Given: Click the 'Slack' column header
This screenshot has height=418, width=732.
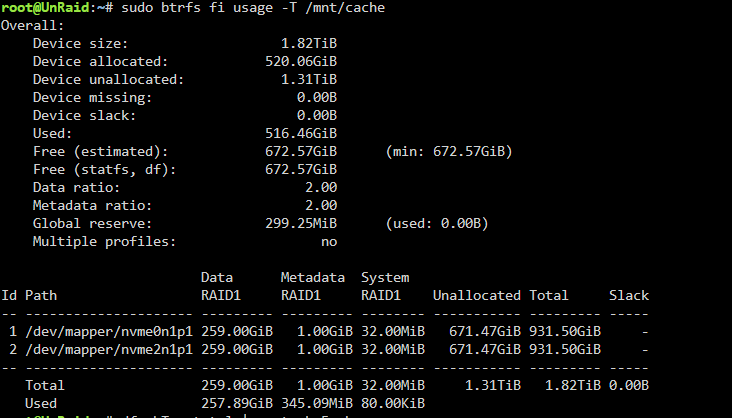Looking at the screenshot, I should (x=629, y=296).
